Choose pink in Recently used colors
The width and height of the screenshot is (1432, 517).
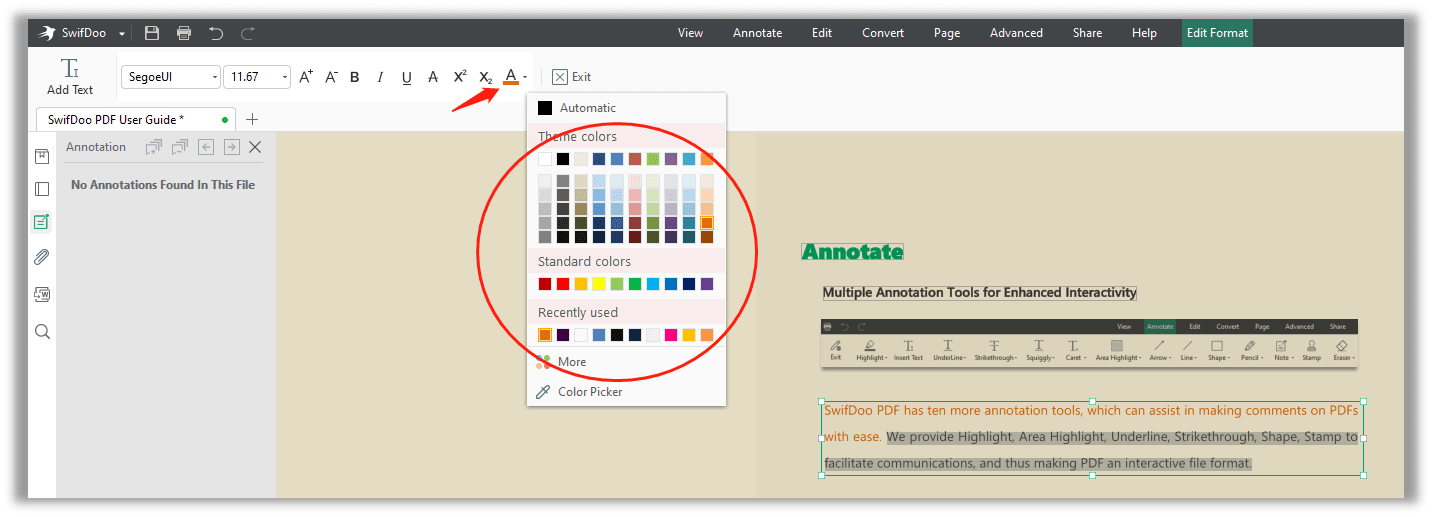pyautogui.click(x=671, y=335)
